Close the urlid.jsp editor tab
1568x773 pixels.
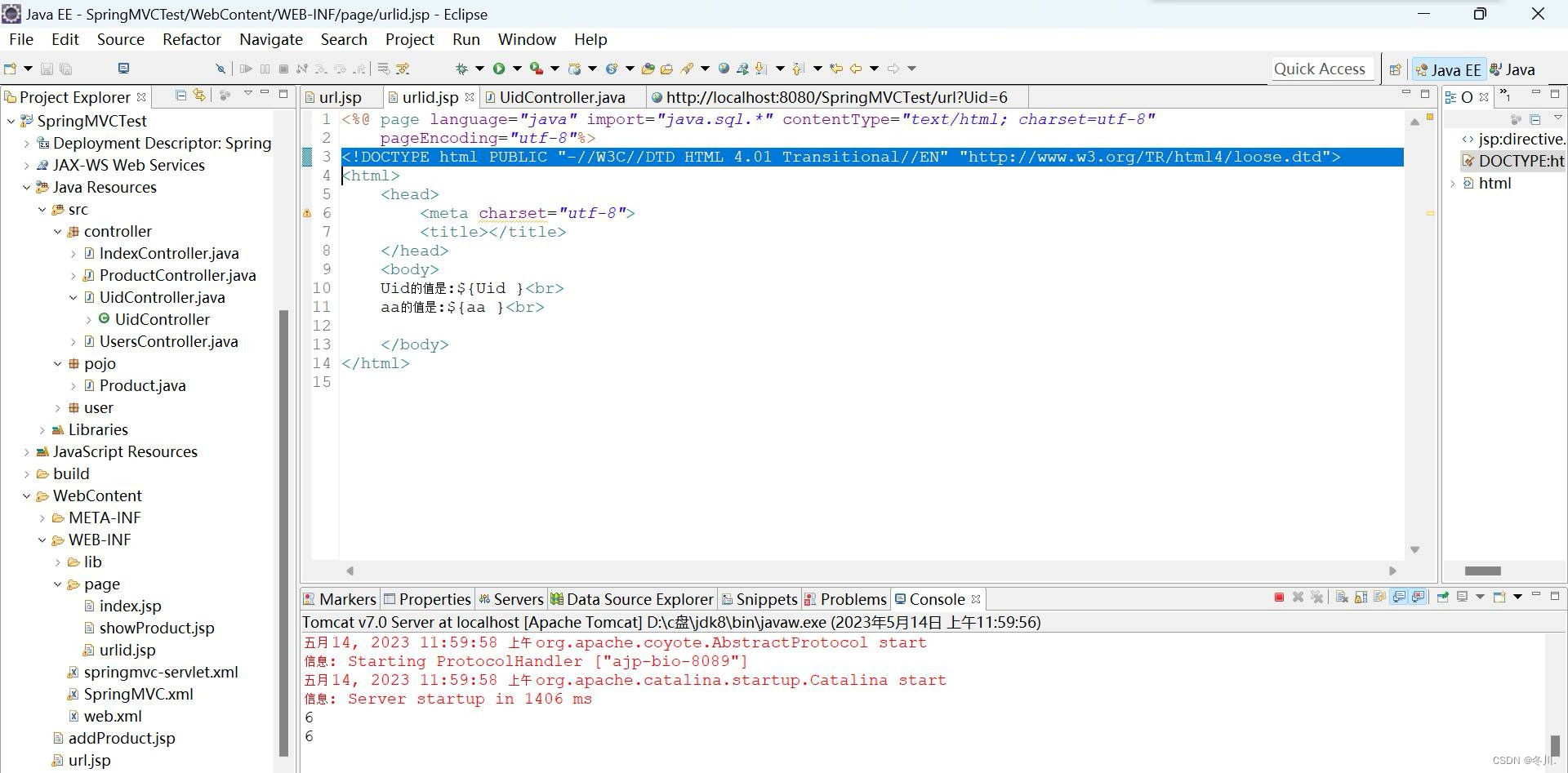pos(470,96)
